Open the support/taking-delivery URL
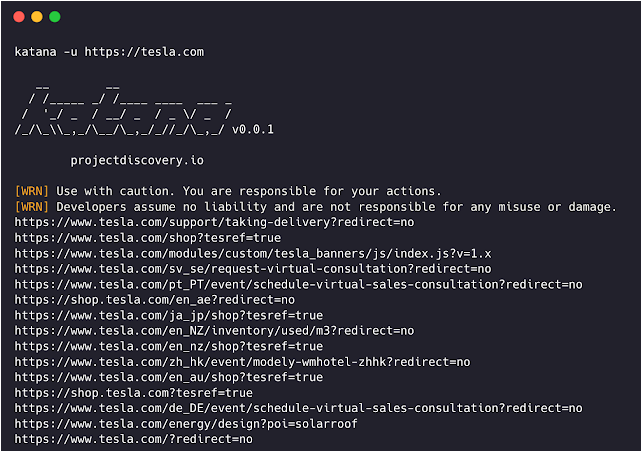 [x=214, y=222]
